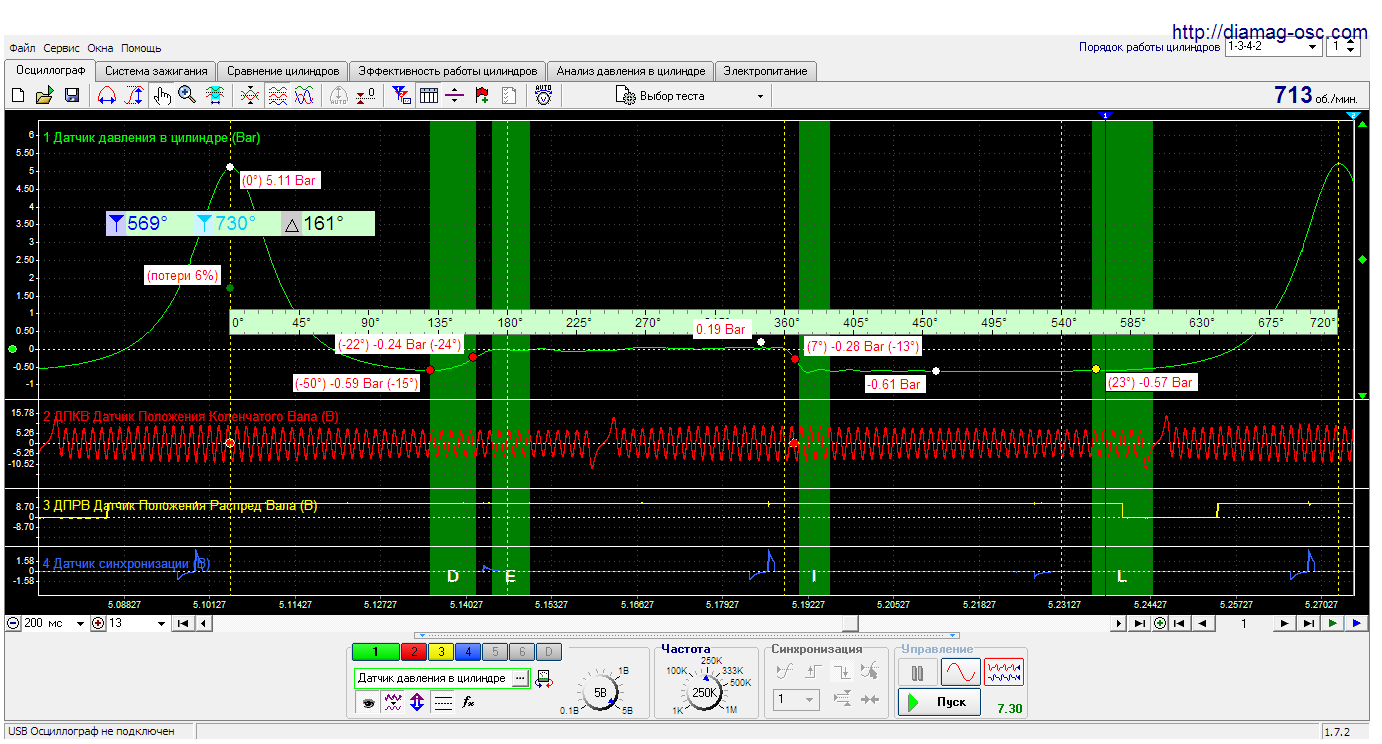Click the stacked red-blue waveforms icon
Screen dimensions: 1382x744
click(278, 96)
